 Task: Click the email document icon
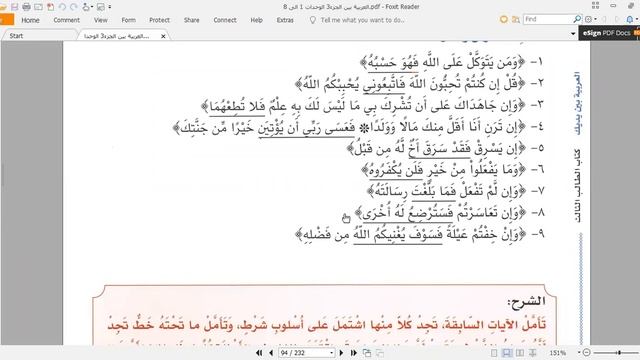pyautogui.click(x=38, y=7)
